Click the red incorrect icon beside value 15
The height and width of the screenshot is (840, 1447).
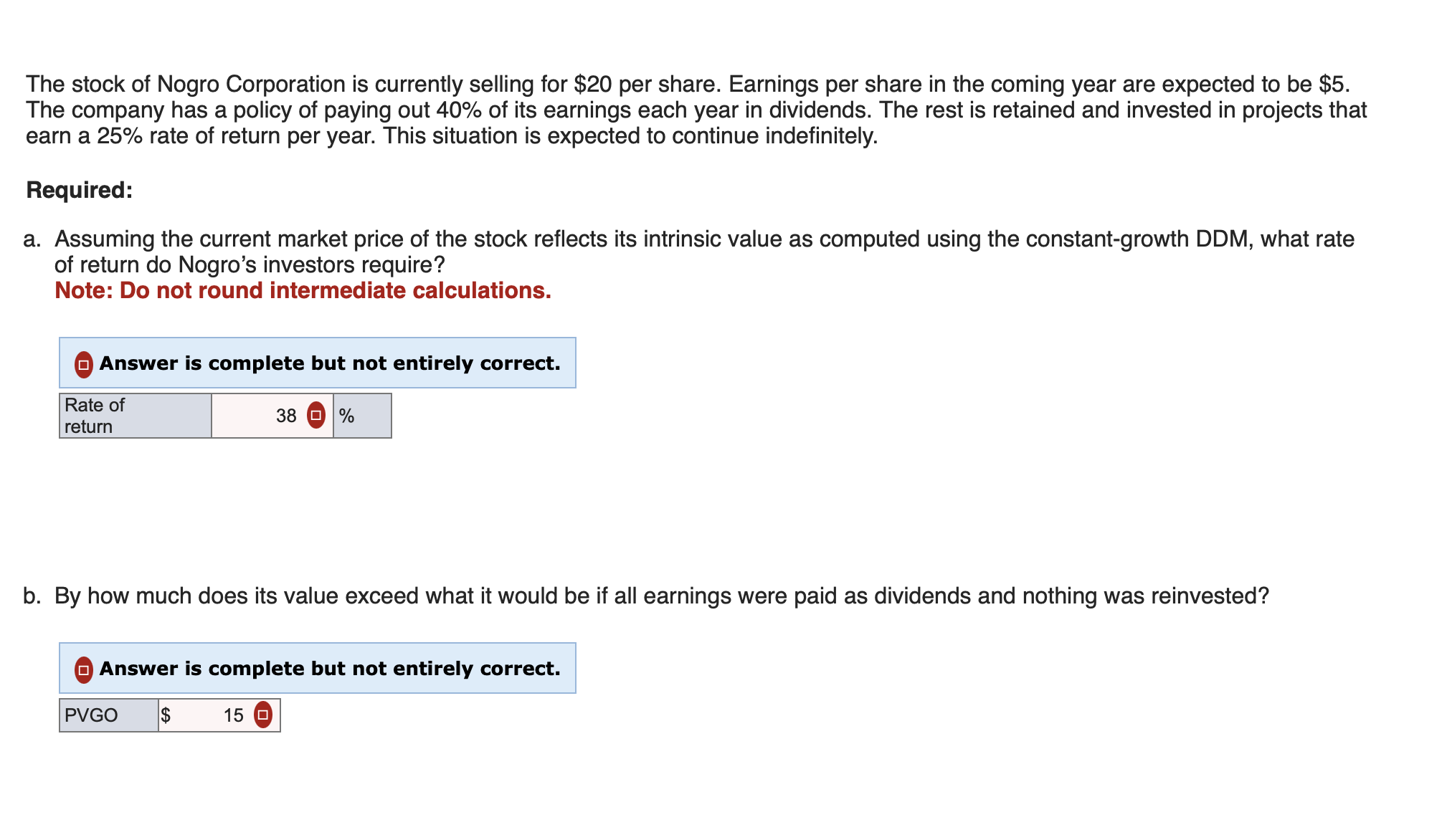tap(263, 715)
